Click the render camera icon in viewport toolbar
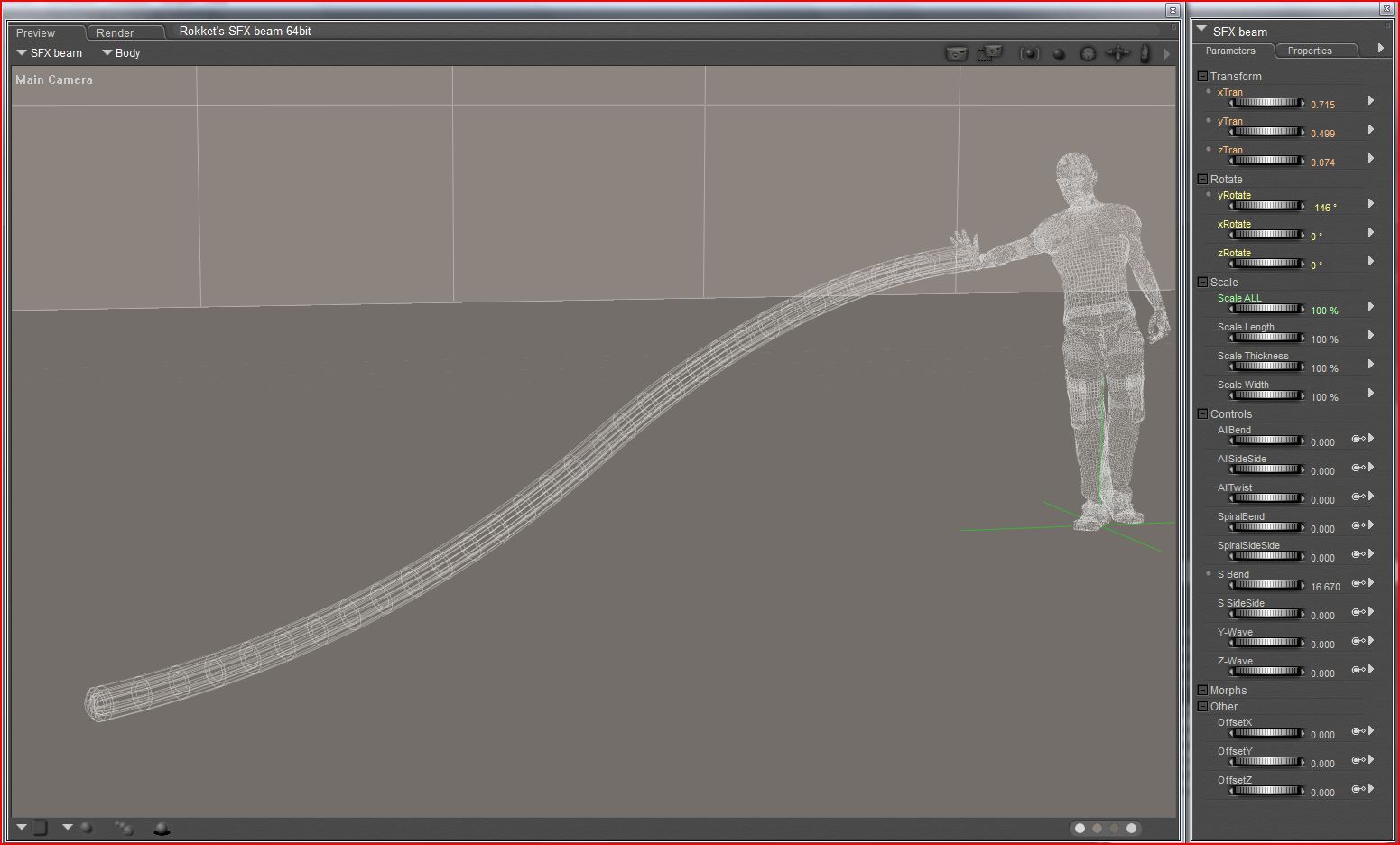The image size is (1400, 845). coord(956,54)
